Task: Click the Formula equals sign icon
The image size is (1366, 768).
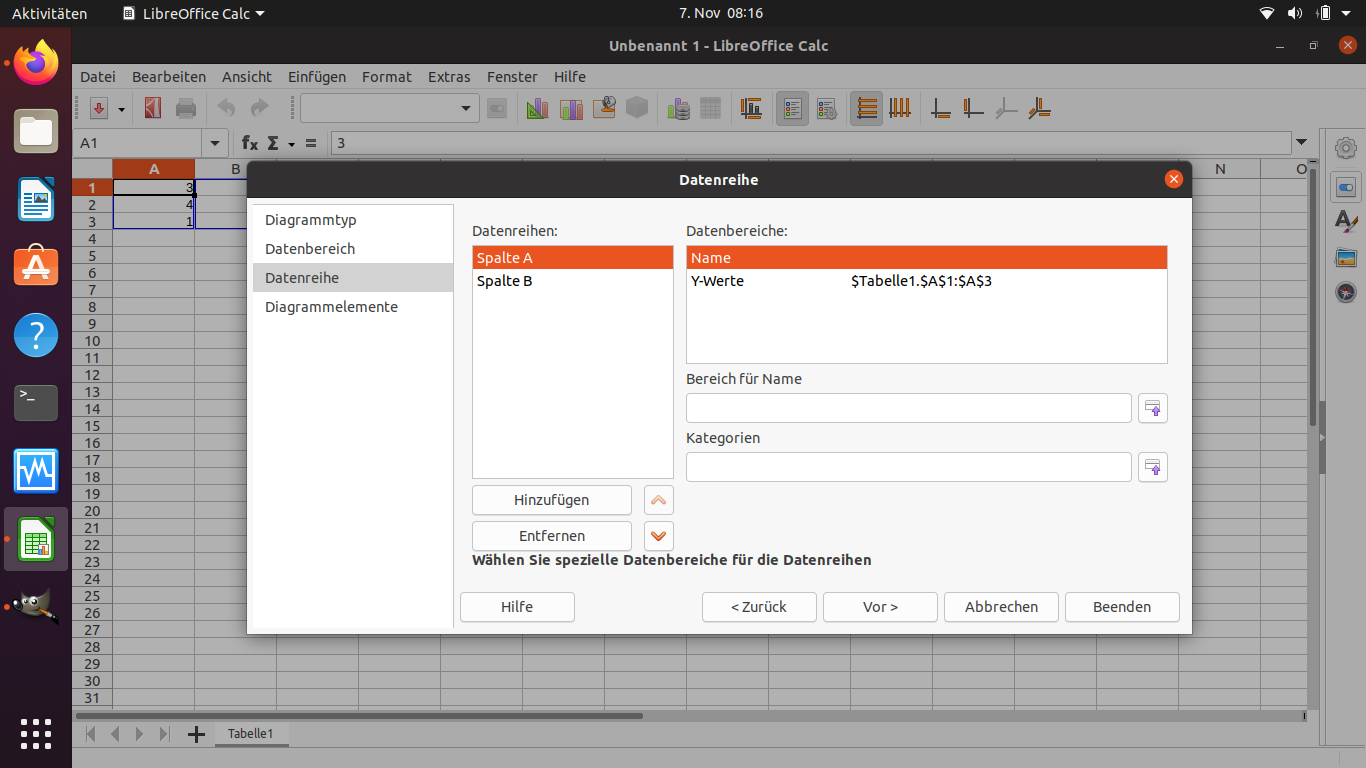Action: [x=311, y=143]
